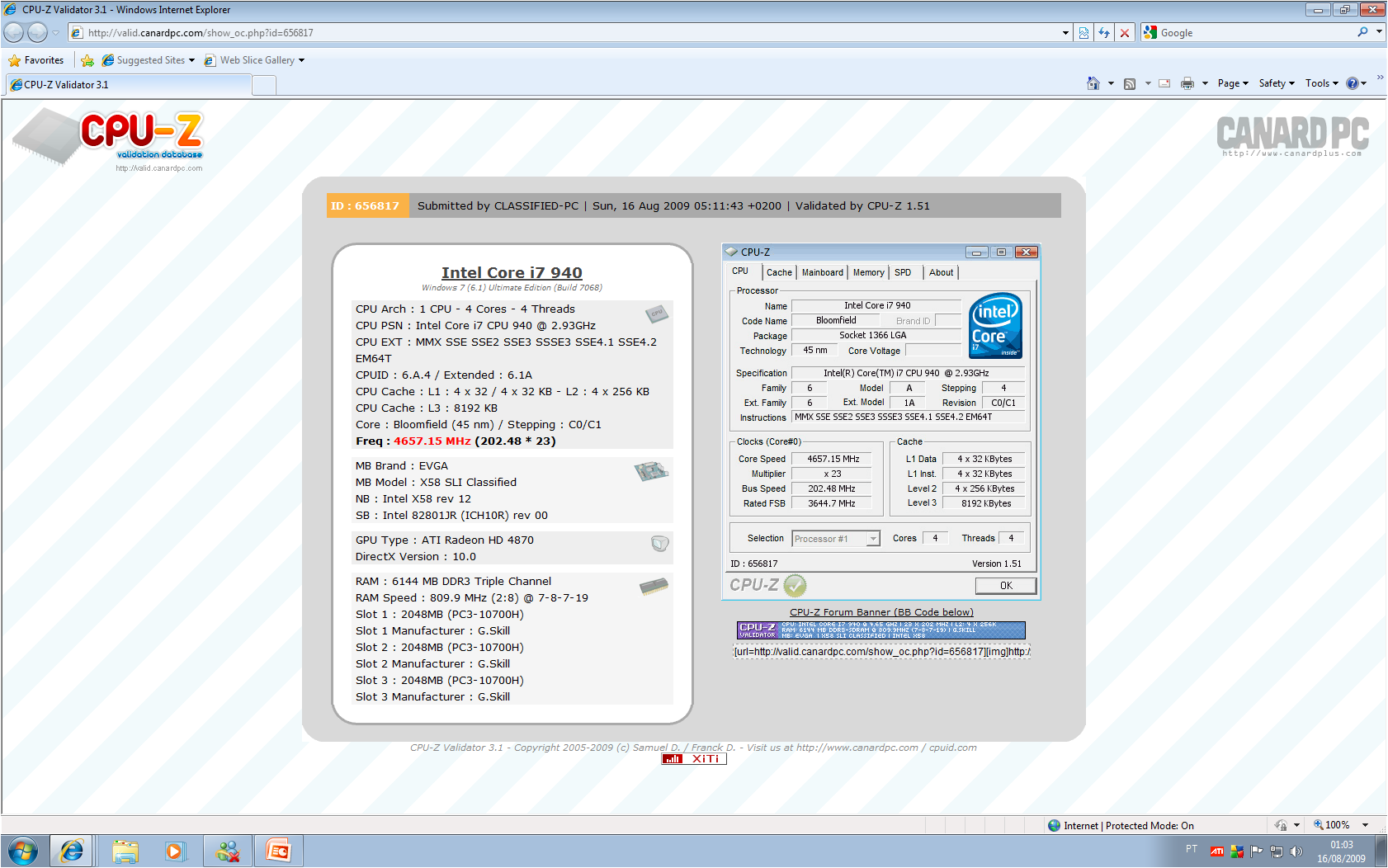Click the CPU-Z validator forum banner image
Image resolution: width=1388 pixels, height=868 pixels.
(x=881, y=630)
